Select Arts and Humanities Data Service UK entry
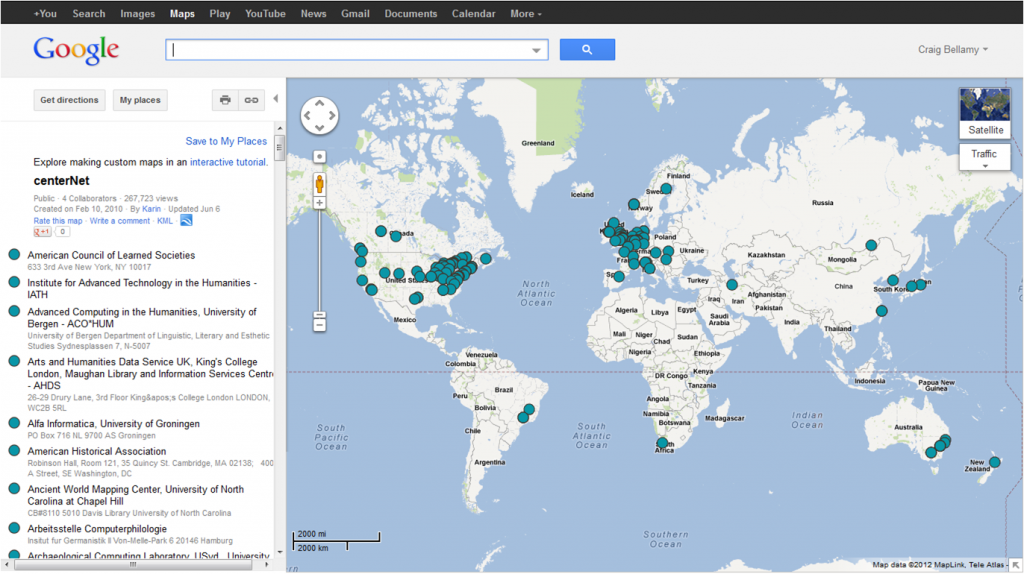Viewport: 1024px width, 574px height. [x=150, y=374]
